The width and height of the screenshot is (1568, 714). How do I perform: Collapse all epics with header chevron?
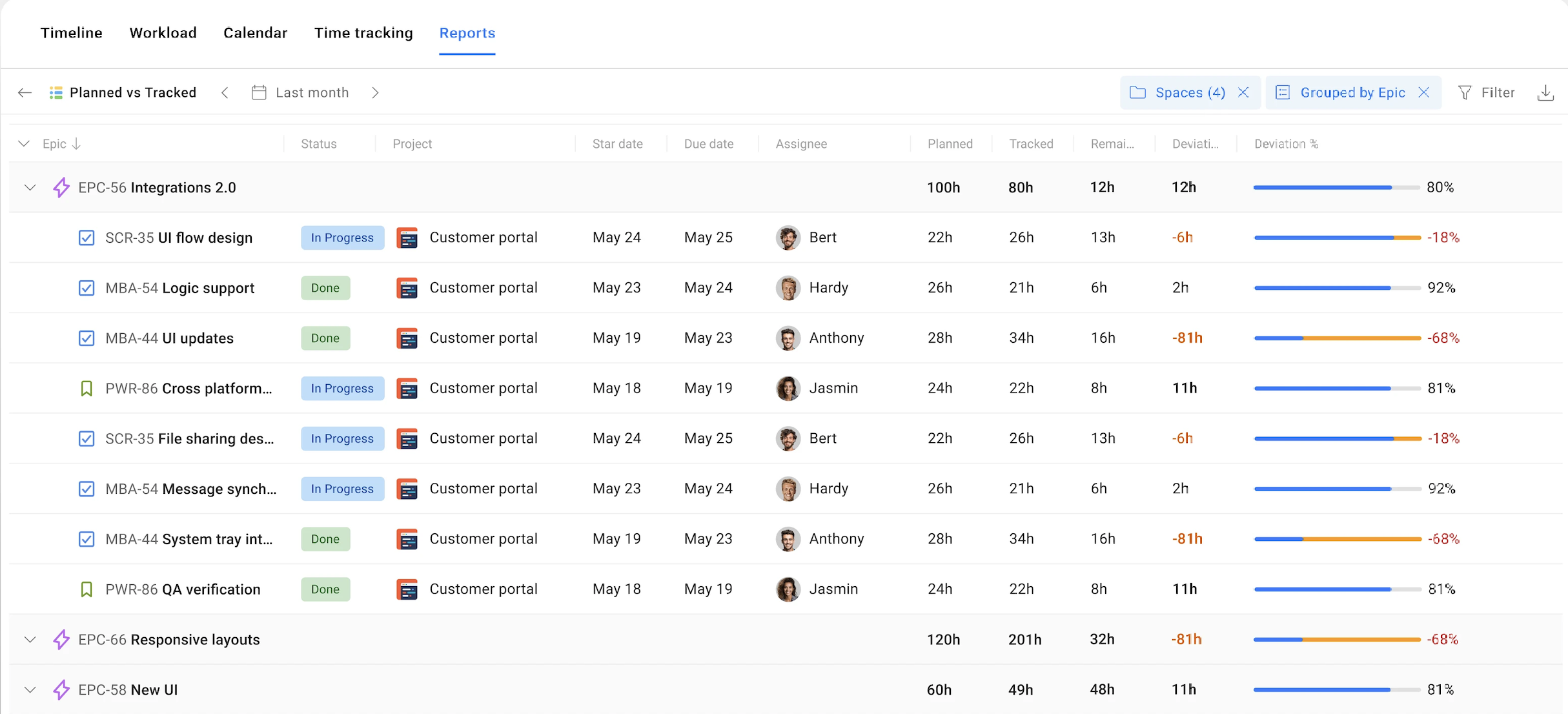[x=24, y=144]
